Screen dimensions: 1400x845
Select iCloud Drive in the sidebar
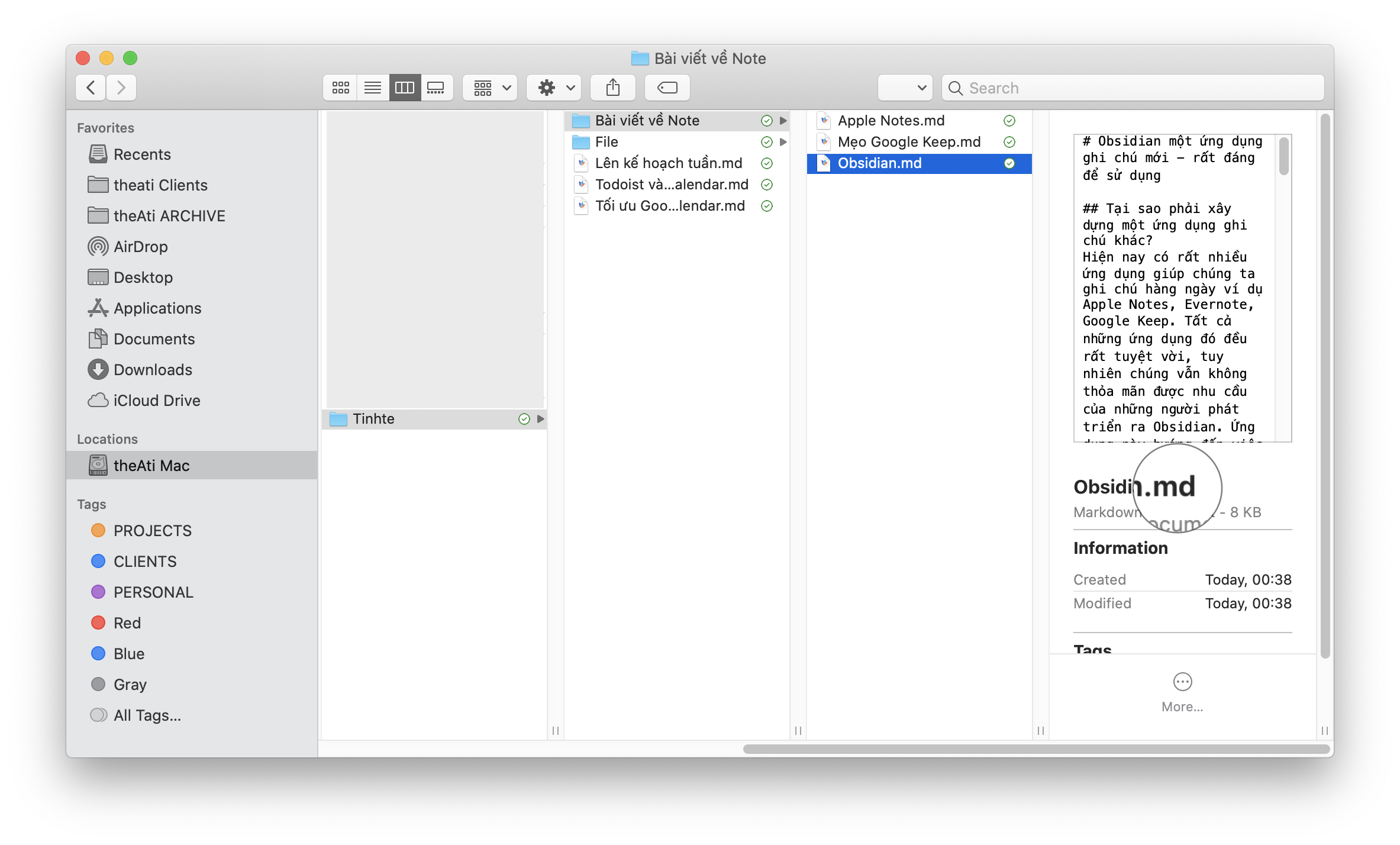156,401
